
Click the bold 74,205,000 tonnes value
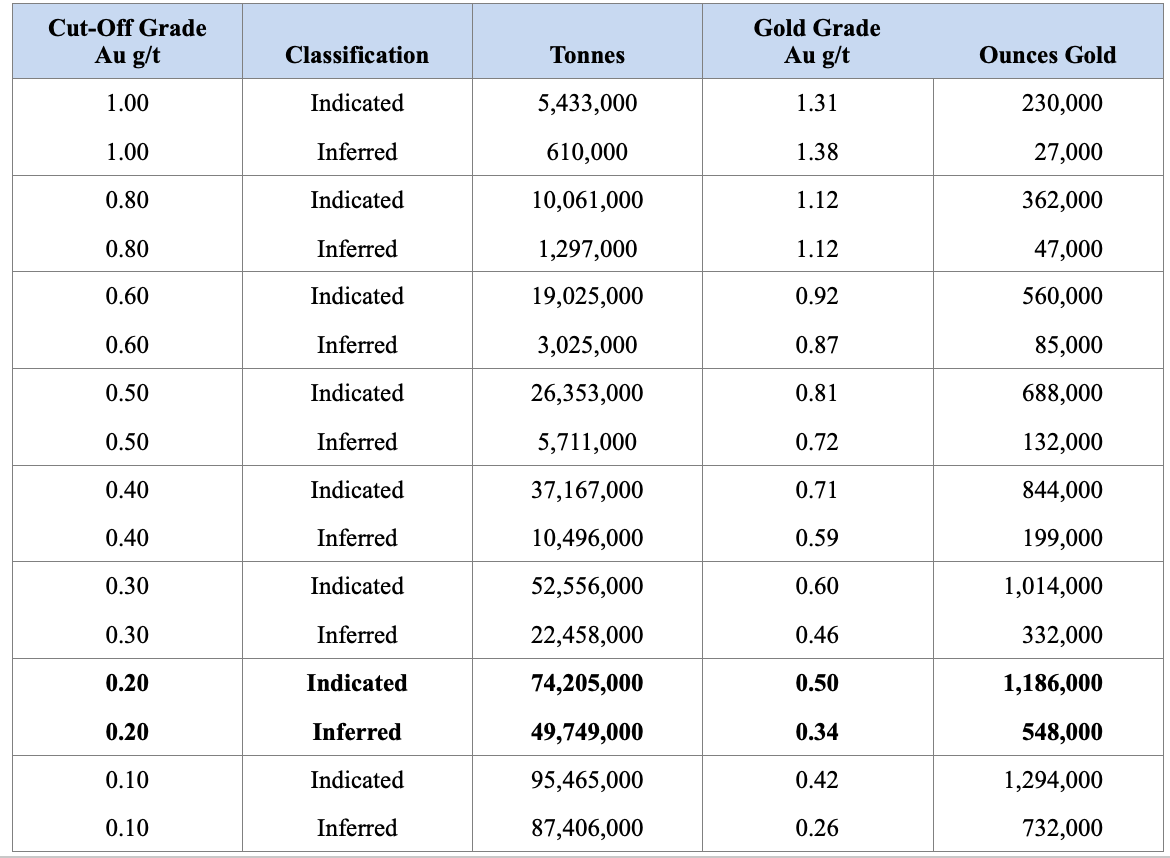click(587, 683)
